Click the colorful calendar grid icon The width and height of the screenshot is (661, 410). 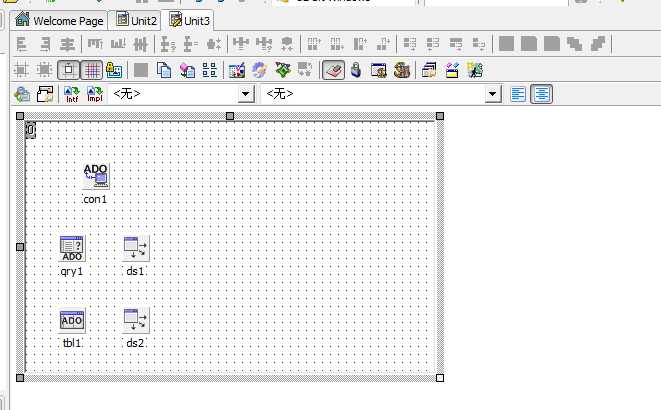(x=236, y=70)
